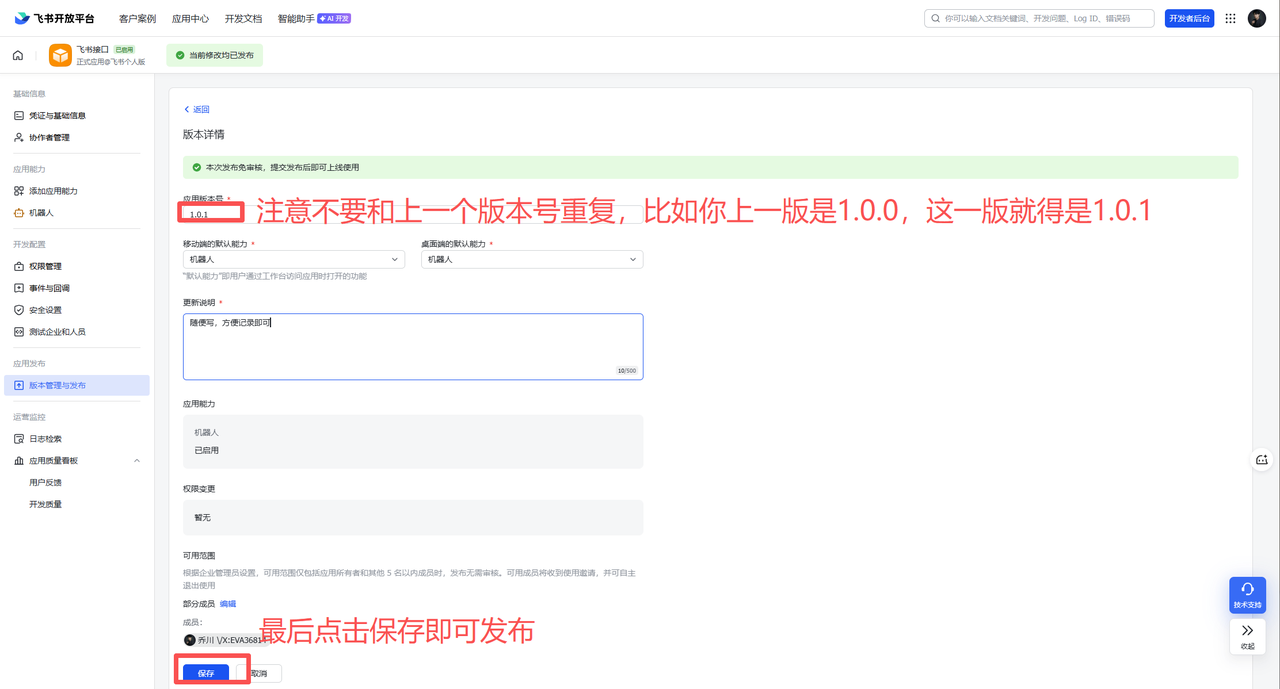Open the 应用中心 menu
The image size is (1280, 689).
click(190, 18)
